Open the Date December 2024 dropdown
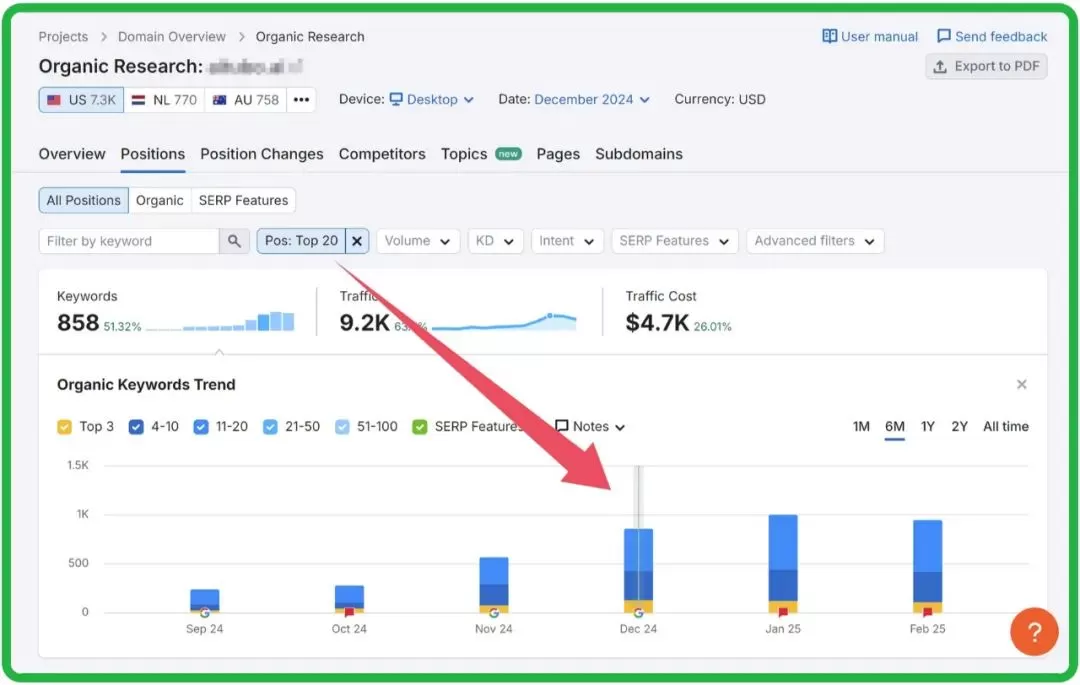The image size is (1080, 685). (592, 100)
